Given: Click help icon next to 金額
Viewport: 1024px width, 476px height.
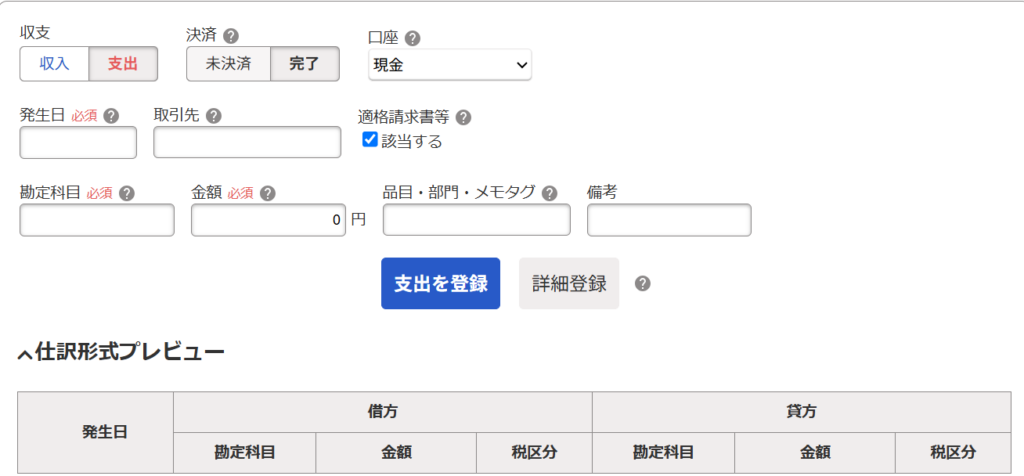Looking at the screenshot, I should 267,193.
